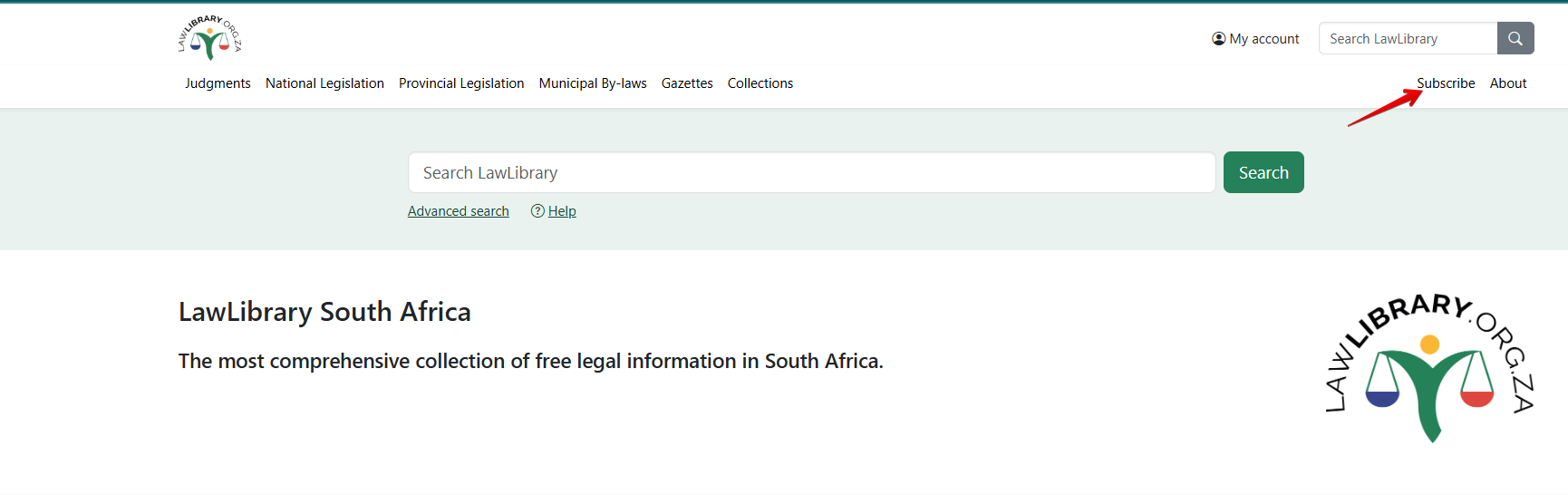
Task: Click the LawLibrary logo in the header
Action: point(209,38)
